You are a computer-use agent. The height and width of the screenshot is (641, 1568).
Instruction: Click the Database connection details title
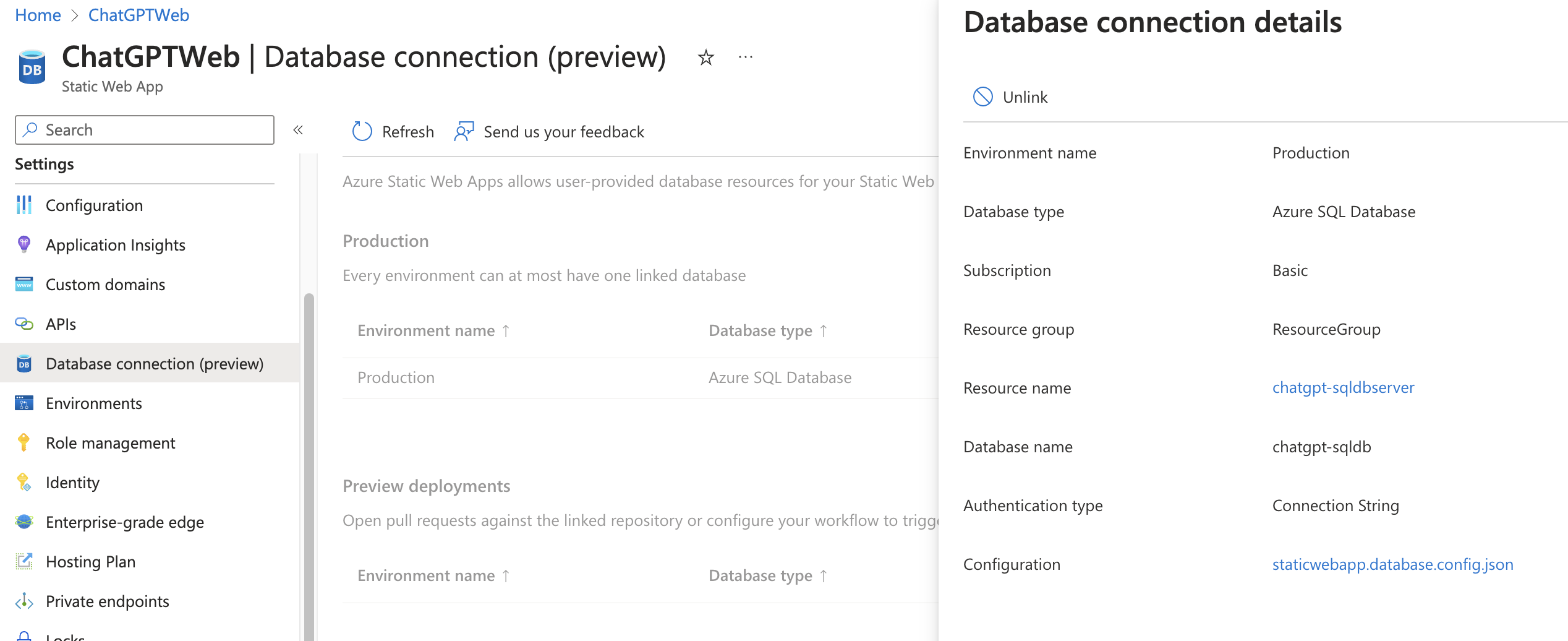coord(1153,22)
